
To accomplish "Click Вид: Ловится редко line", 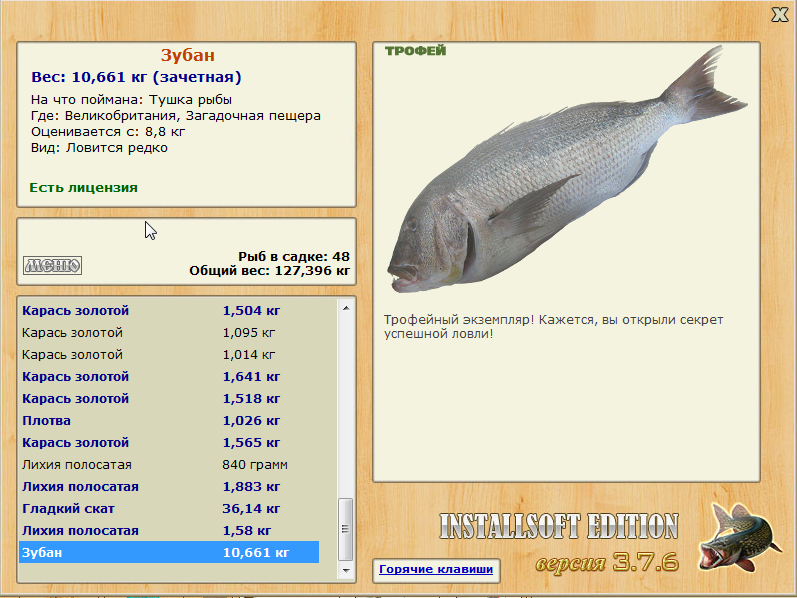I will (x=99, y=148).
